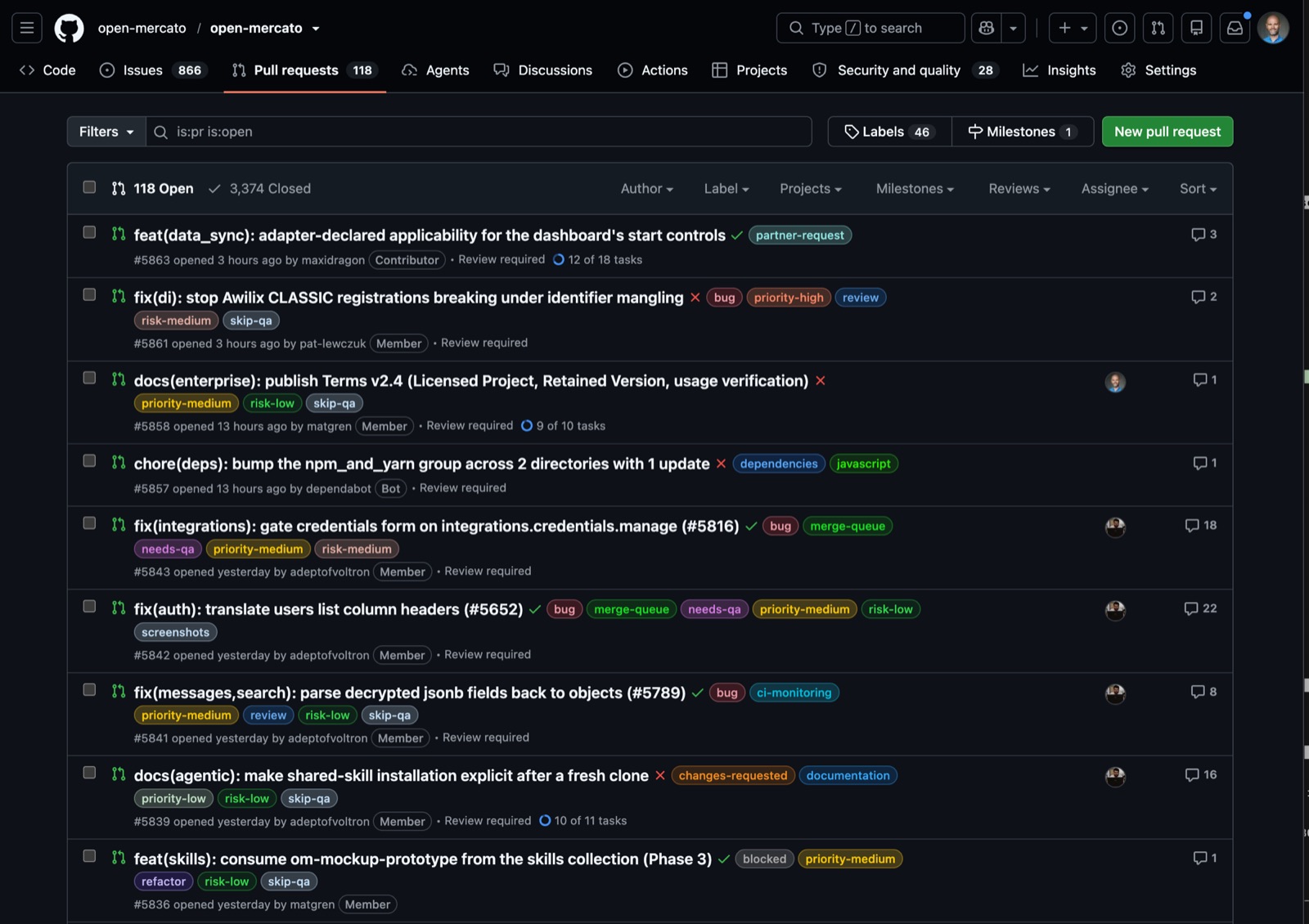Click the failing status X on PR #5861

[x=695, y=298]
